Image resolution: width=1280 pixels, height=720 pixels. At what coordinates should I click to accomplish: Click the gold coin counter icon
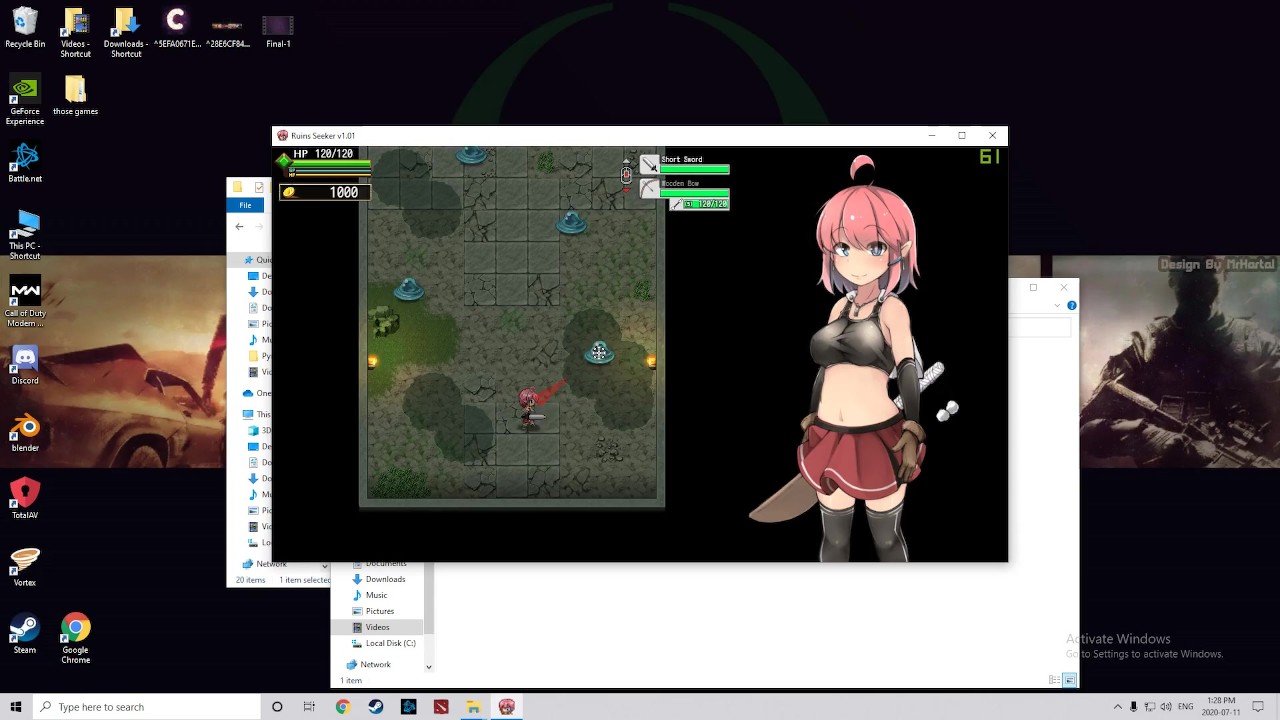click(289, 192)
